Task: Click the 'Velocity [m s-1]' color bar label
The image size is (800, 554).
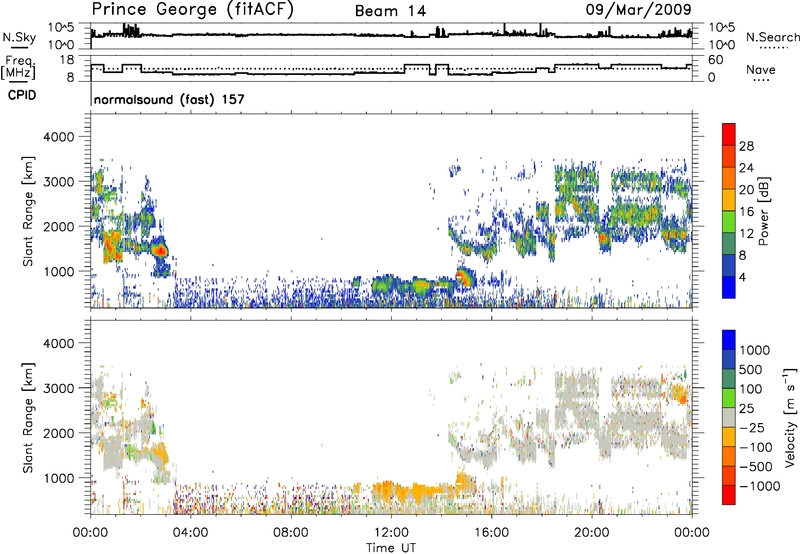Action: (790, 417)
